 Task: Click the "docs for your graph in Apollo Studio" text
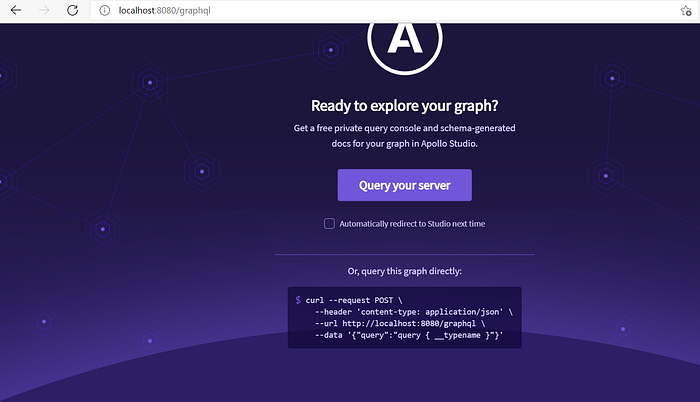coord(404,143)
